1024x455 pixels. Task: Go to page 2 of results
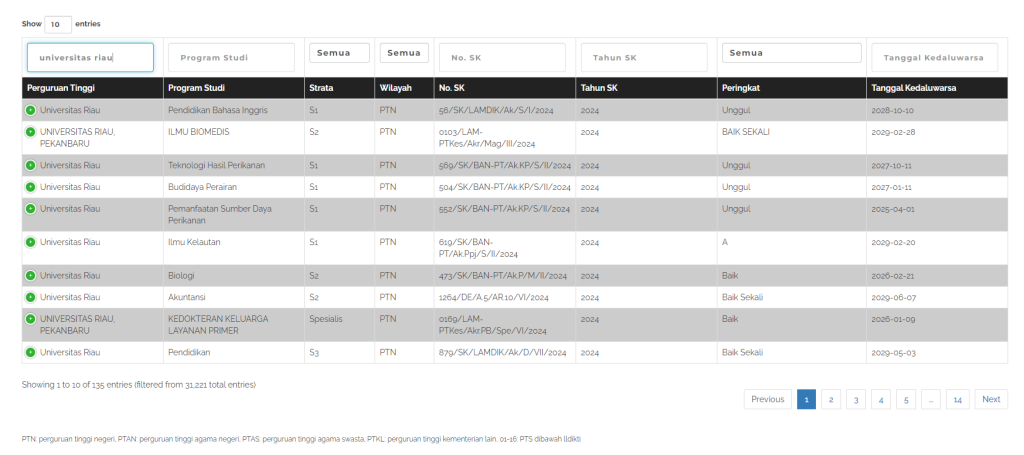(x=830, y=399)
